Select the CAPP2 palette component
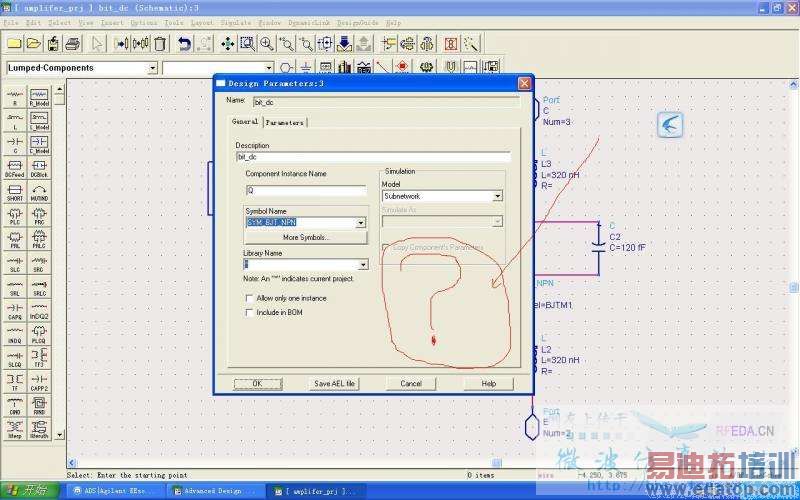This screenshot has width=800, height=500. pyautogui.click(x=39, y=382)
